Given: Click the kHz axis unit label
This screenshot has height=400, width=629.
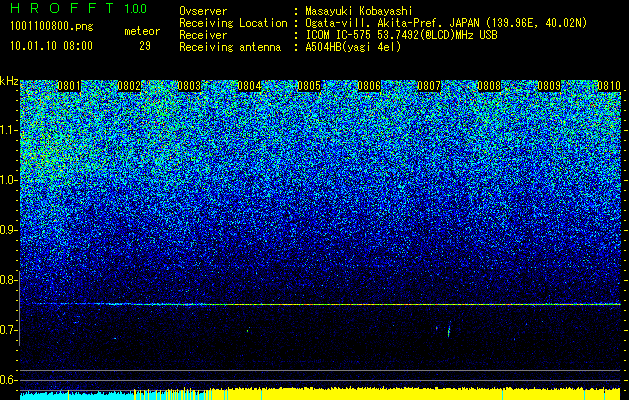Looking at the screenshot, I should [x=9, y=81].
